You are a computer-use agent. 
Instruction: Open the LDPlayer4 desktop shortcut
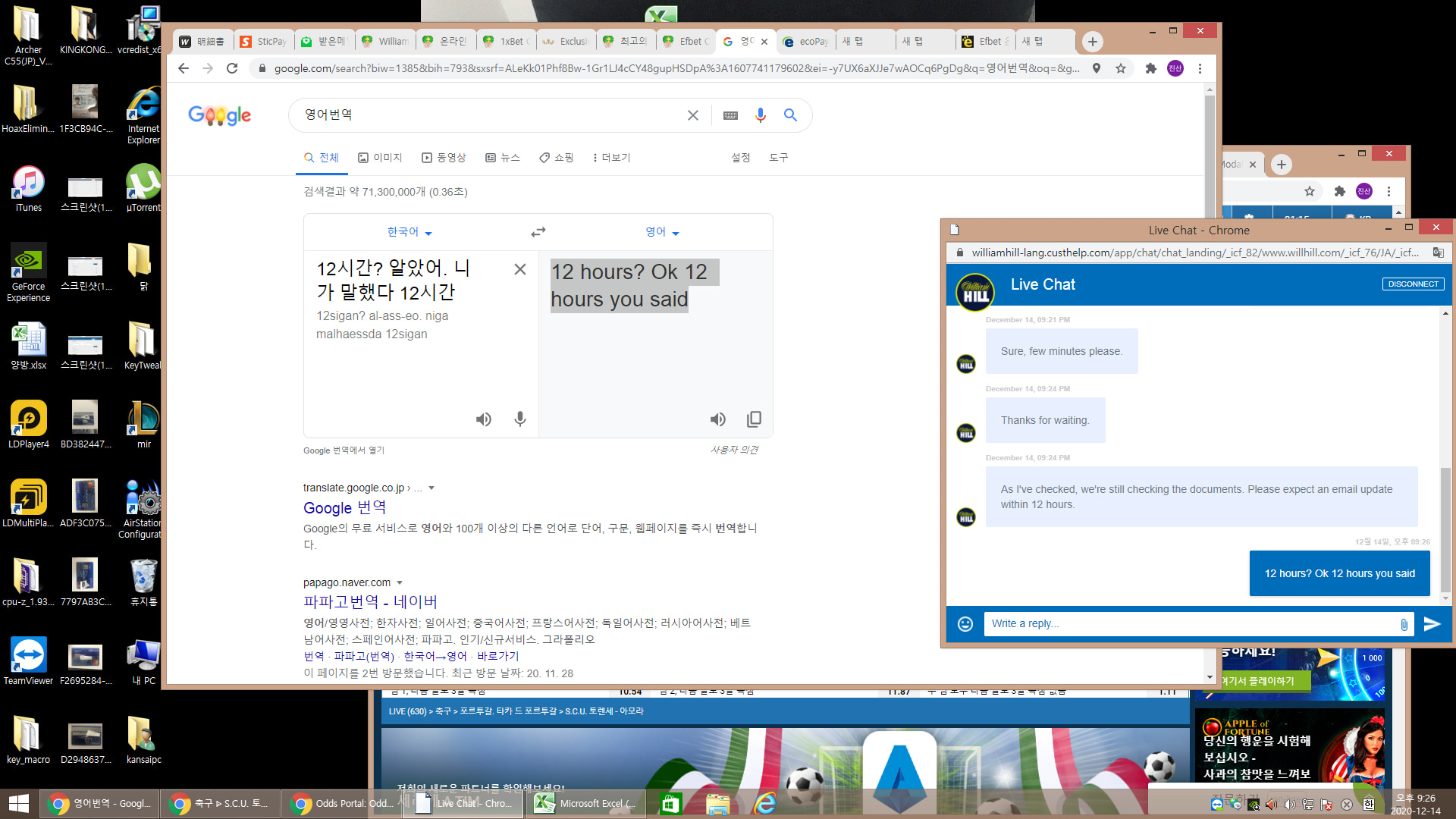click(x=28, y=425)
